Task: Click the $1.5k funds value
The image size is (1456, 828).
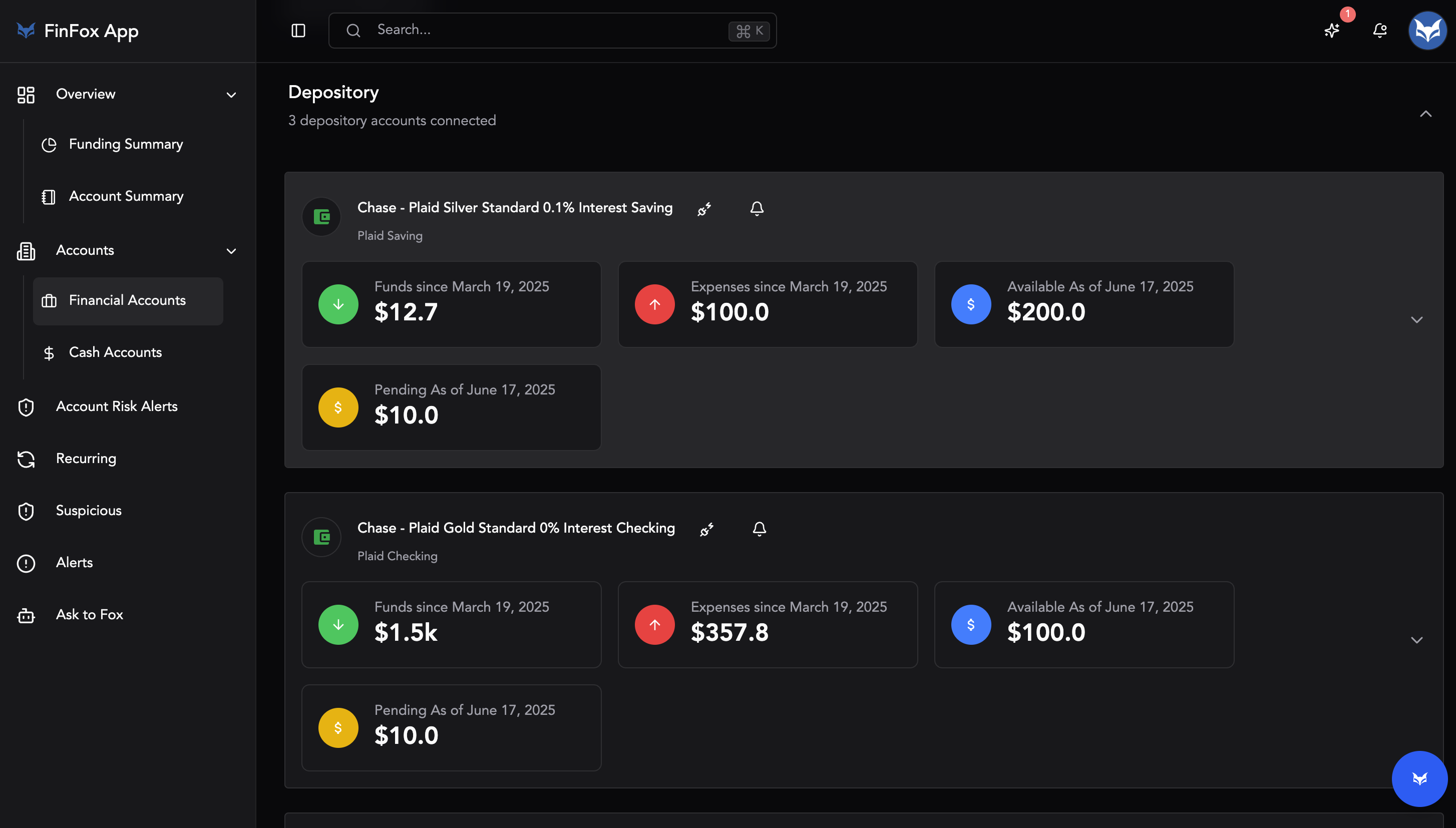Action: 406,632
